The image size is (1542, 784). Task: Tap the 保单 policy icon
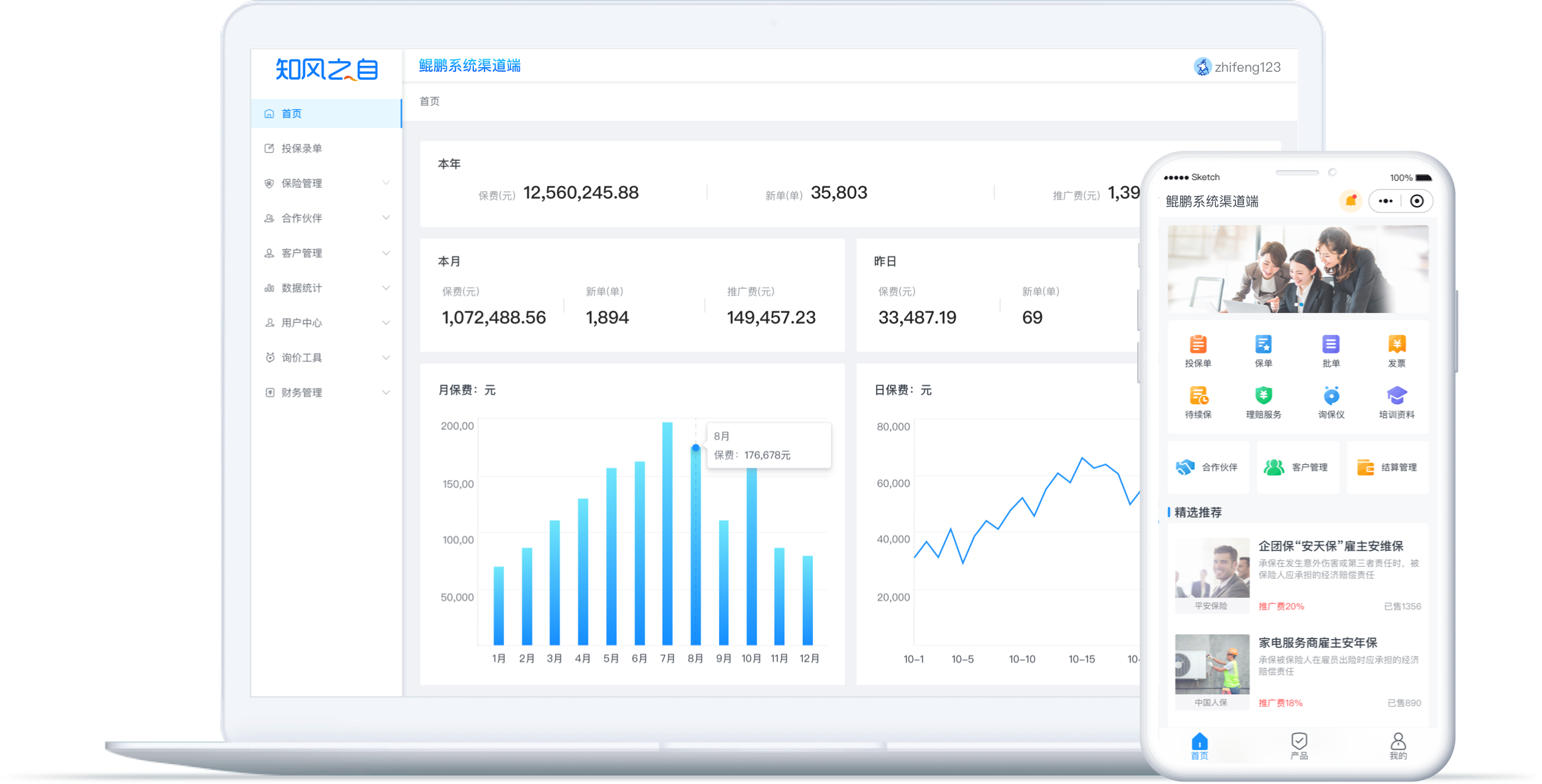[x=1263, y=345]
